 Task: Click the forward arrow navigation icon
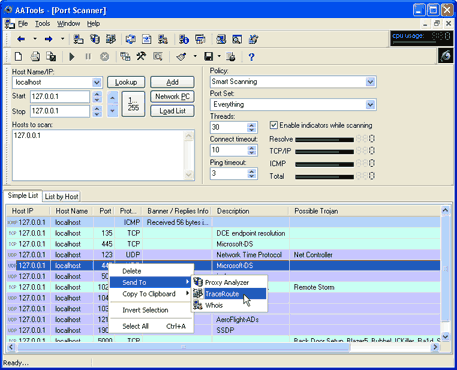coord(49,39)
